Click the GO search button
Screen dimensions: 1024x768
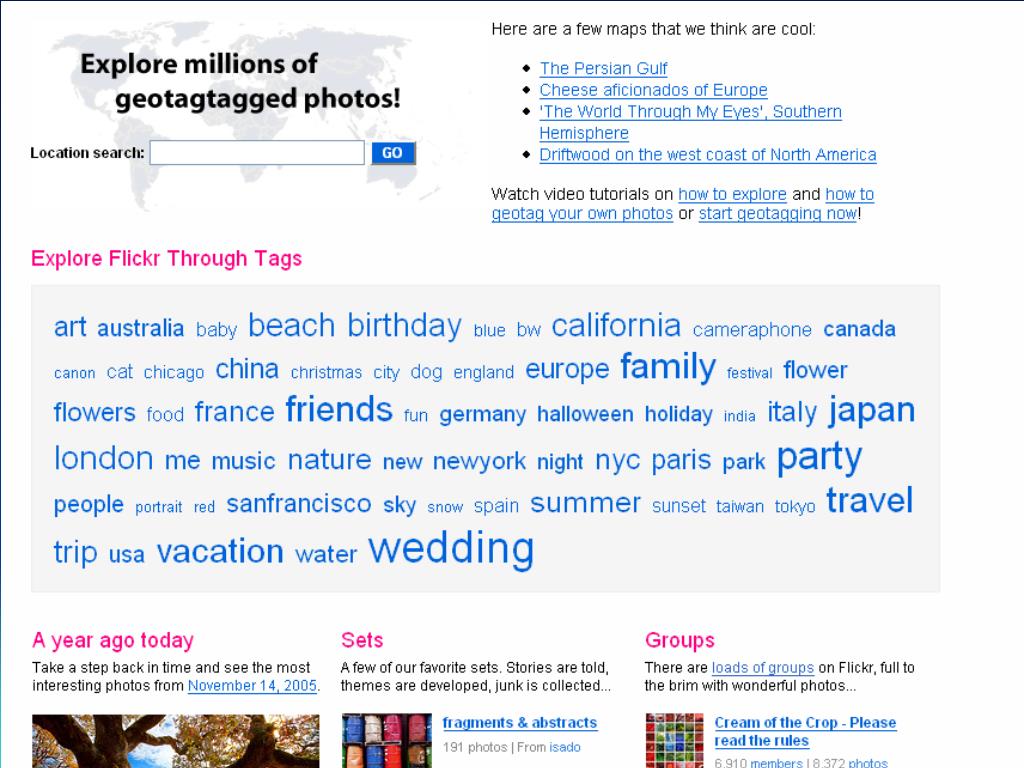392,153
